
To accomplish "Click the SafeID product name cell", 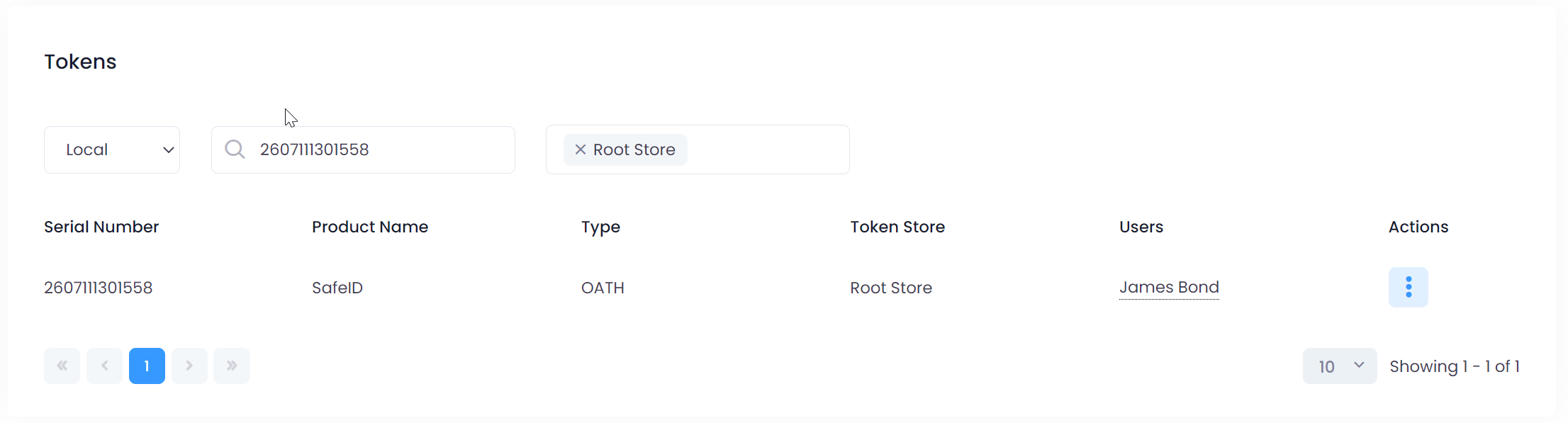I will (337, 288).
